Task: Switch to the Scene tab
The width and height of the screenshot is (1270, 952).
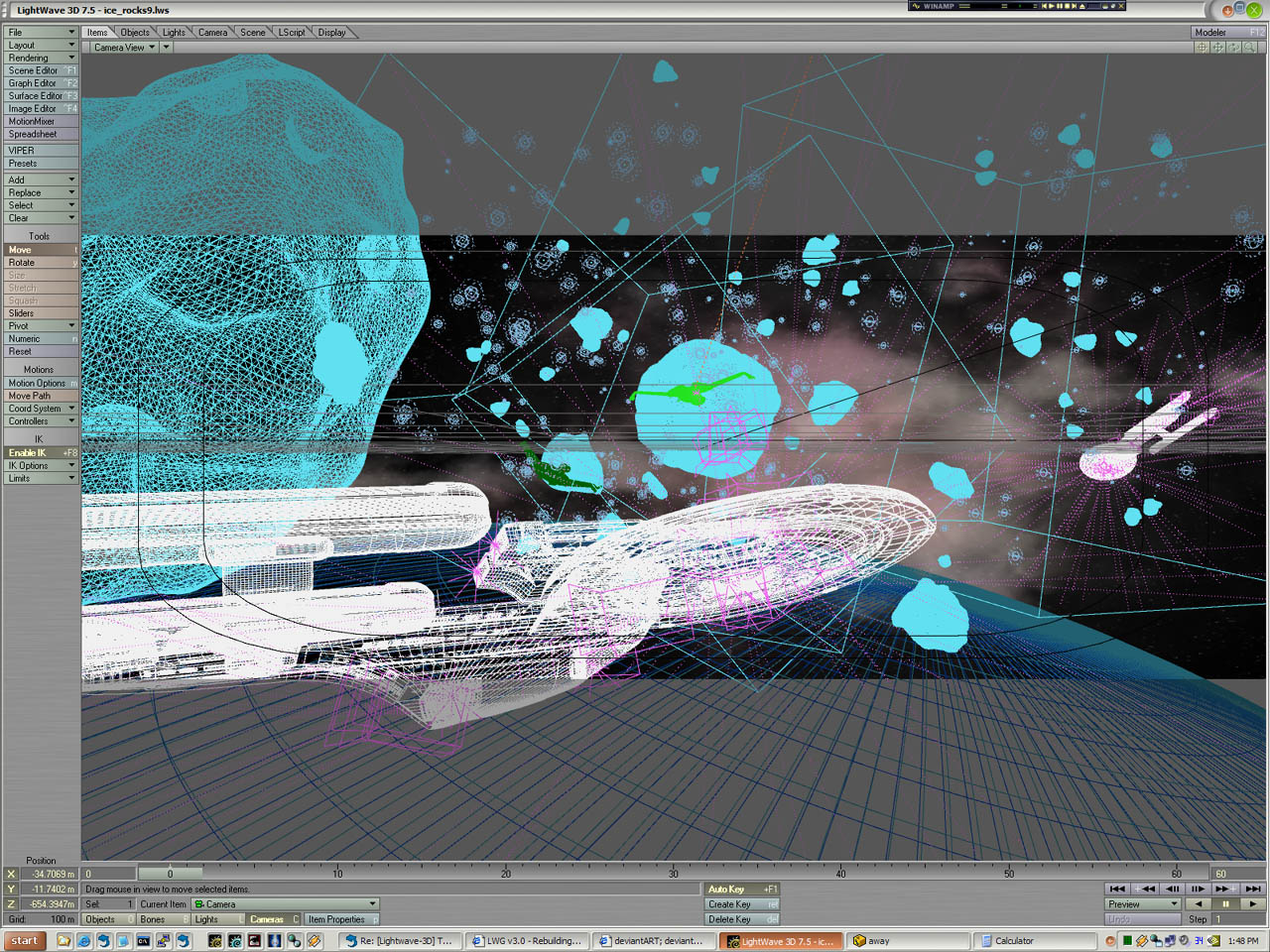Action: (253, 32)
